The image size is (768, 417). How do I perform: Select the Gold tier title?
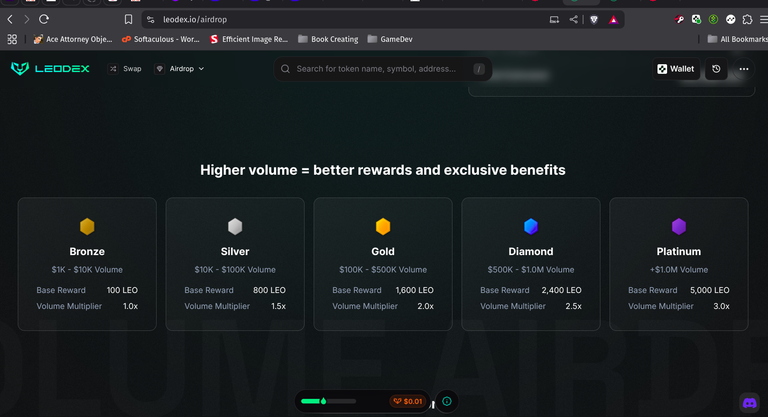tap(383, 251)
